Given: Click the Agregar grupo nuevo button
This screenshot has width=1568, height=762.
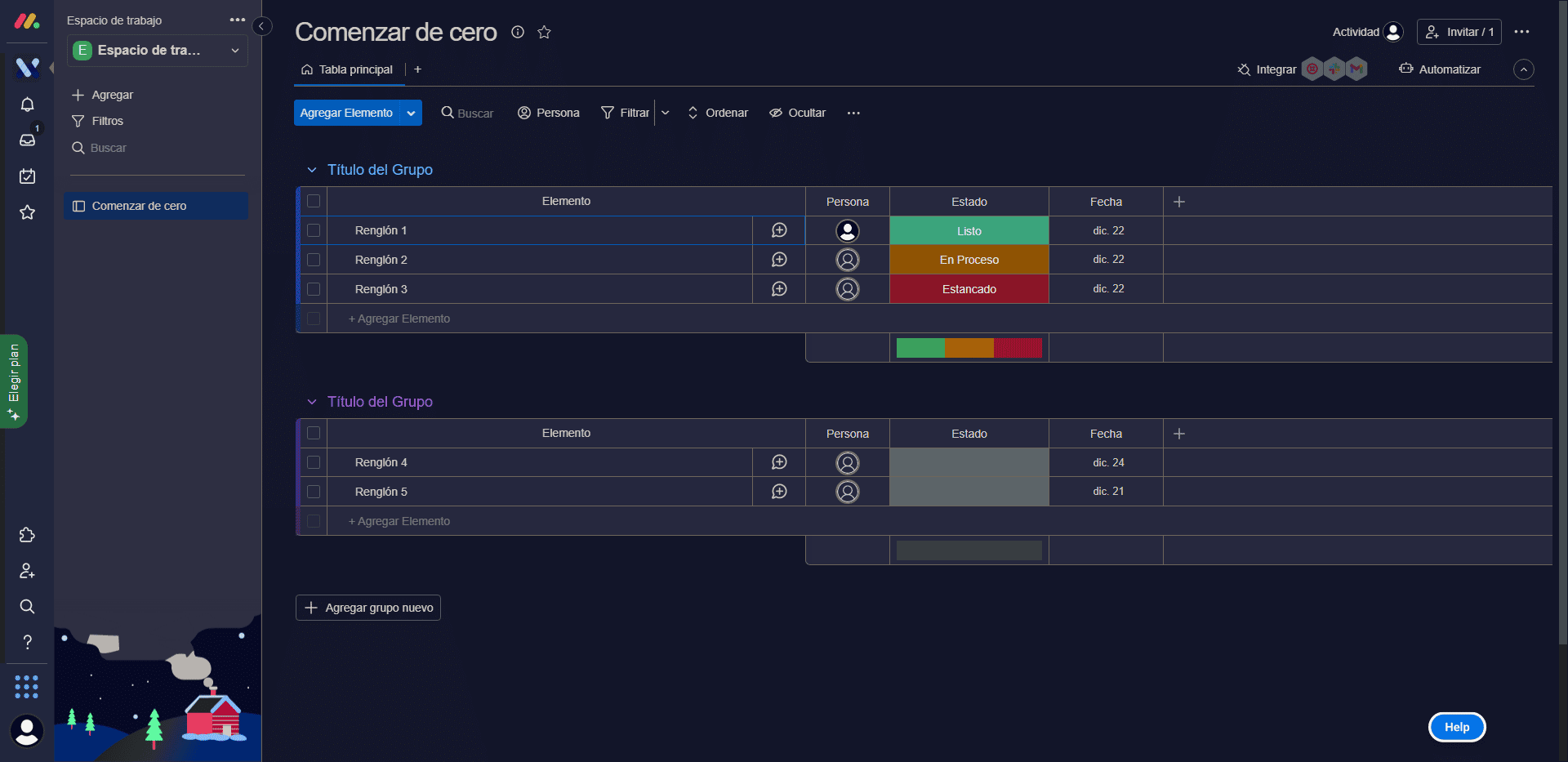Looking at the screenshot, I should [368, 608].
